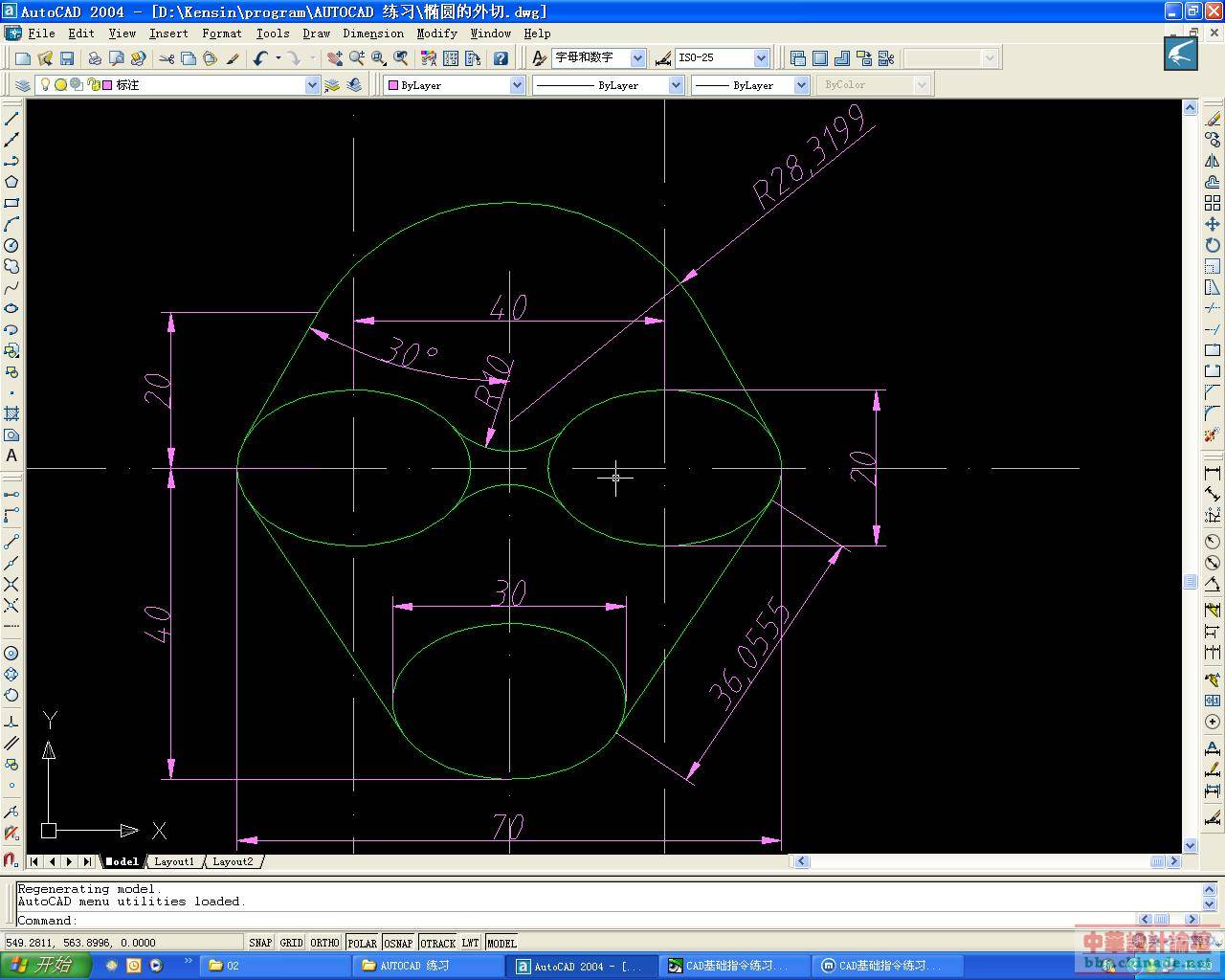Image resolution: width=1225 pixels, height=980 pixels.
Task: Open the Tools menu
Action: 273,33
